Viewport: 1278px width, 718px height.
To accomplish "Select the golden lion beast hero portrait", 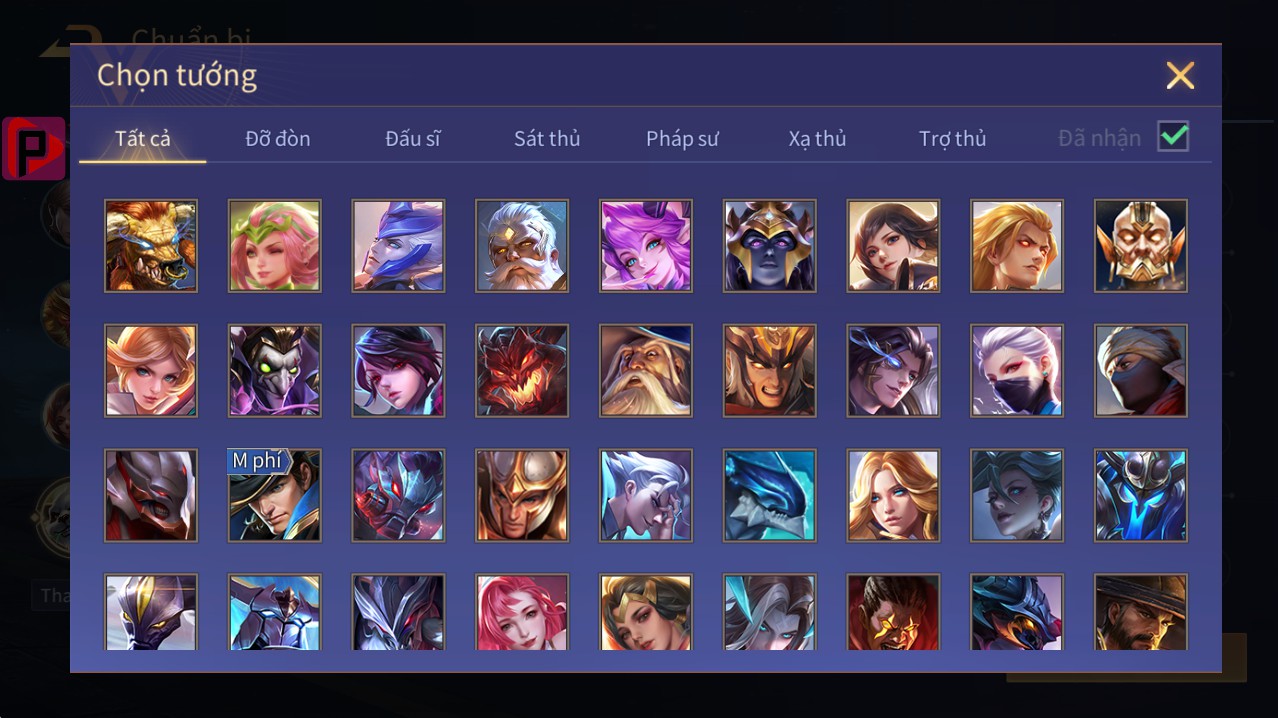I will tap(151, 246).
